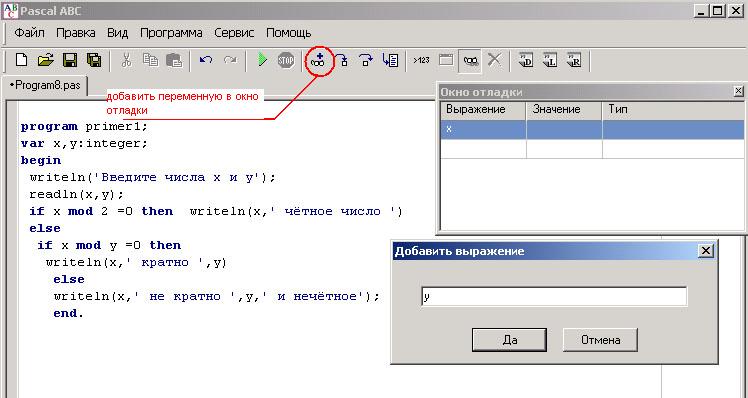Open the Программа menu

pyautogui.click(x=171, y=33)
